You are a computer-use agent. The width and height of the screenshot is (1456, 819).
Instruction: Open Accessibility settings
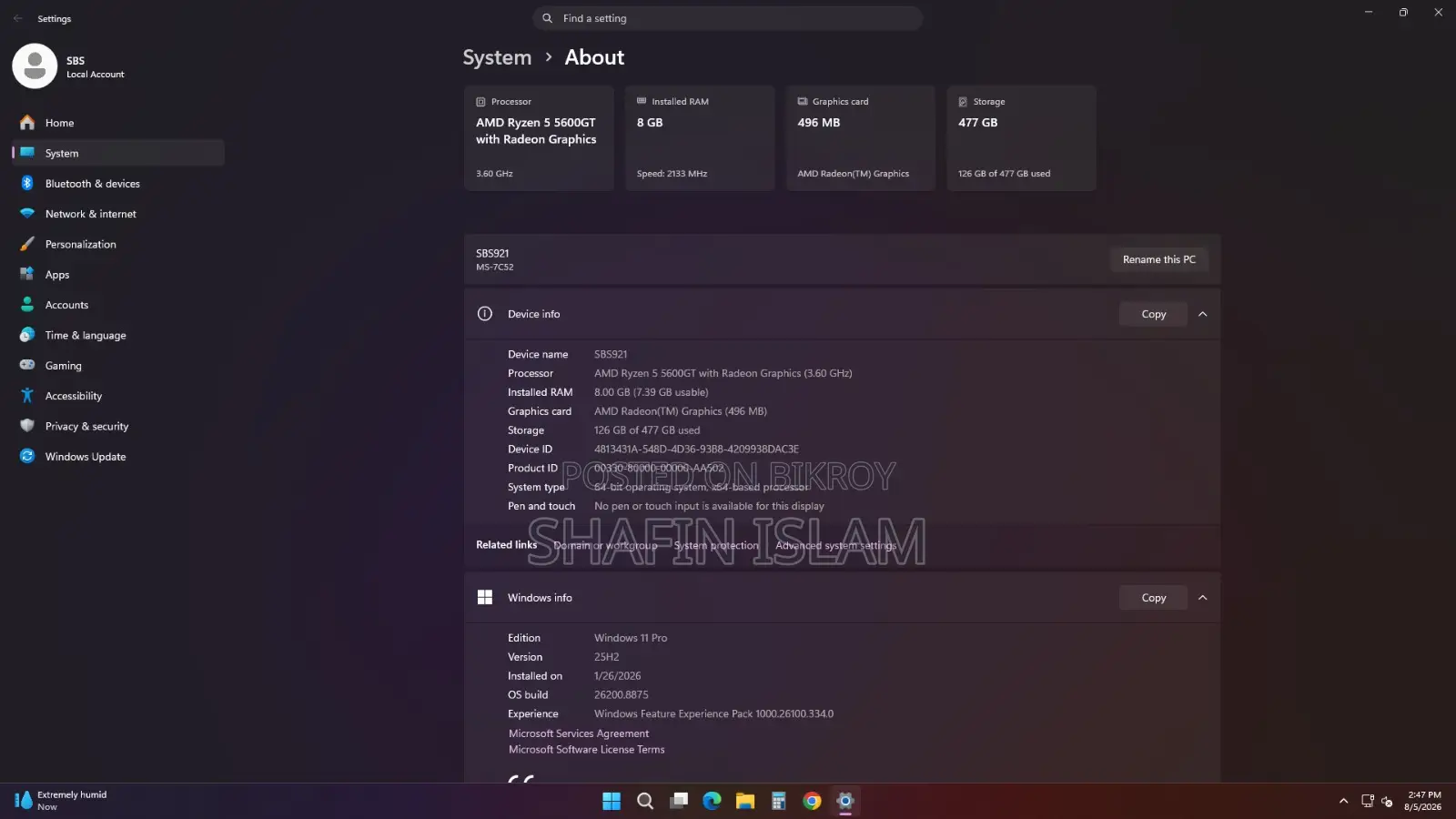[x=118, y=396]
